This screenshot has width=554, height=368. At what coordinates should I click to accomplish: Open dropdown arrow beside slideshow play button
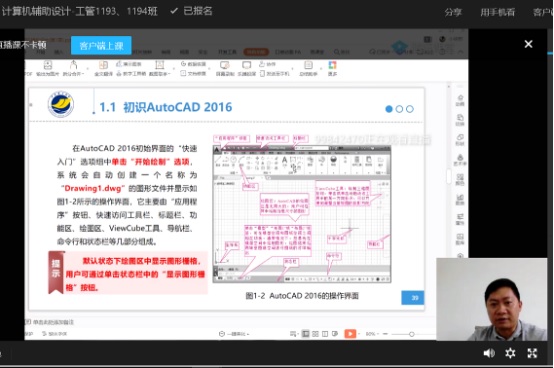(x=359, y=334)
